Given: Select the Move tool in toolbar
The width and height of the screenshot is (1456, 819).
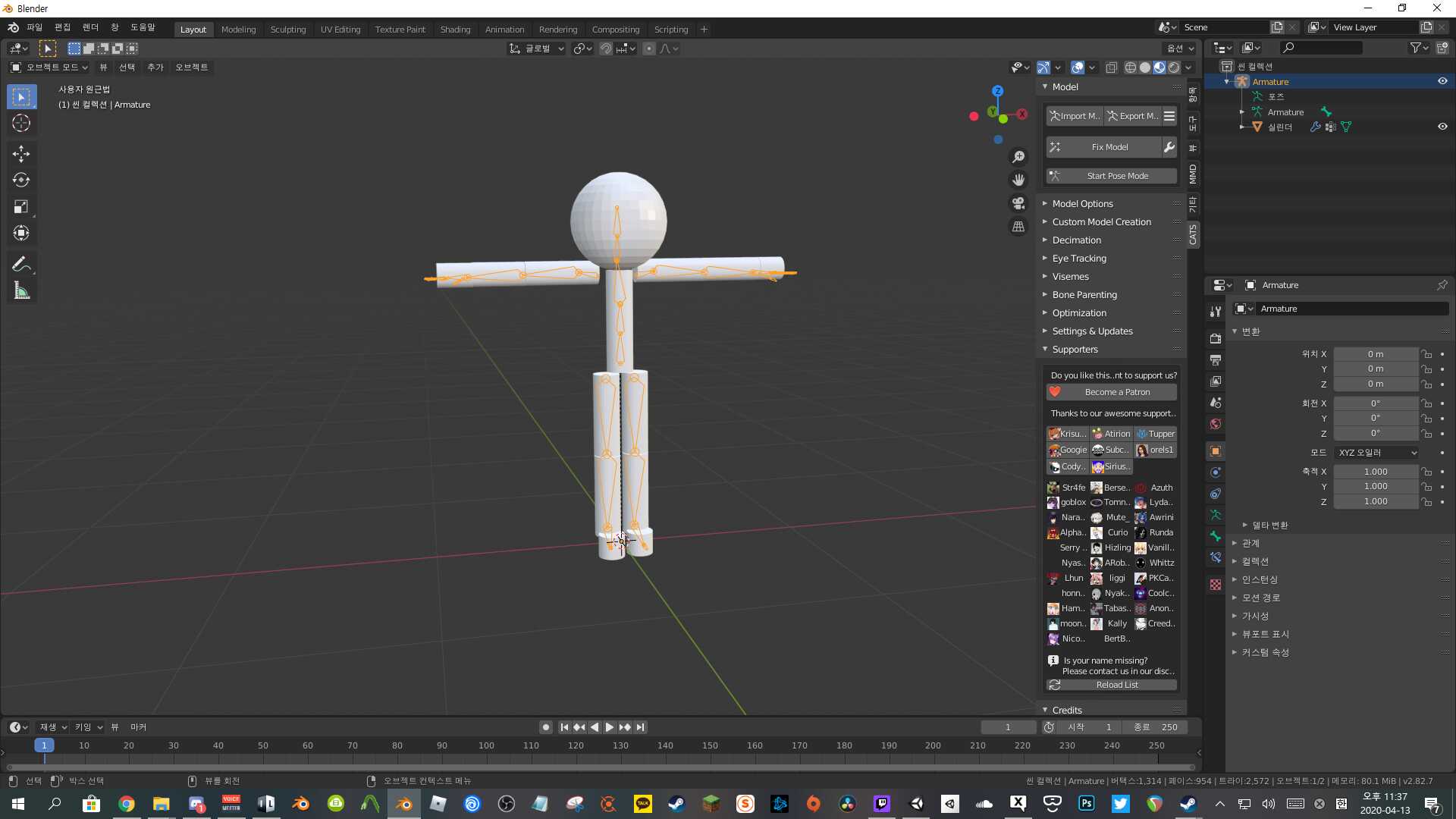Looking at the screenshot, I should click(x=21, y=154).
